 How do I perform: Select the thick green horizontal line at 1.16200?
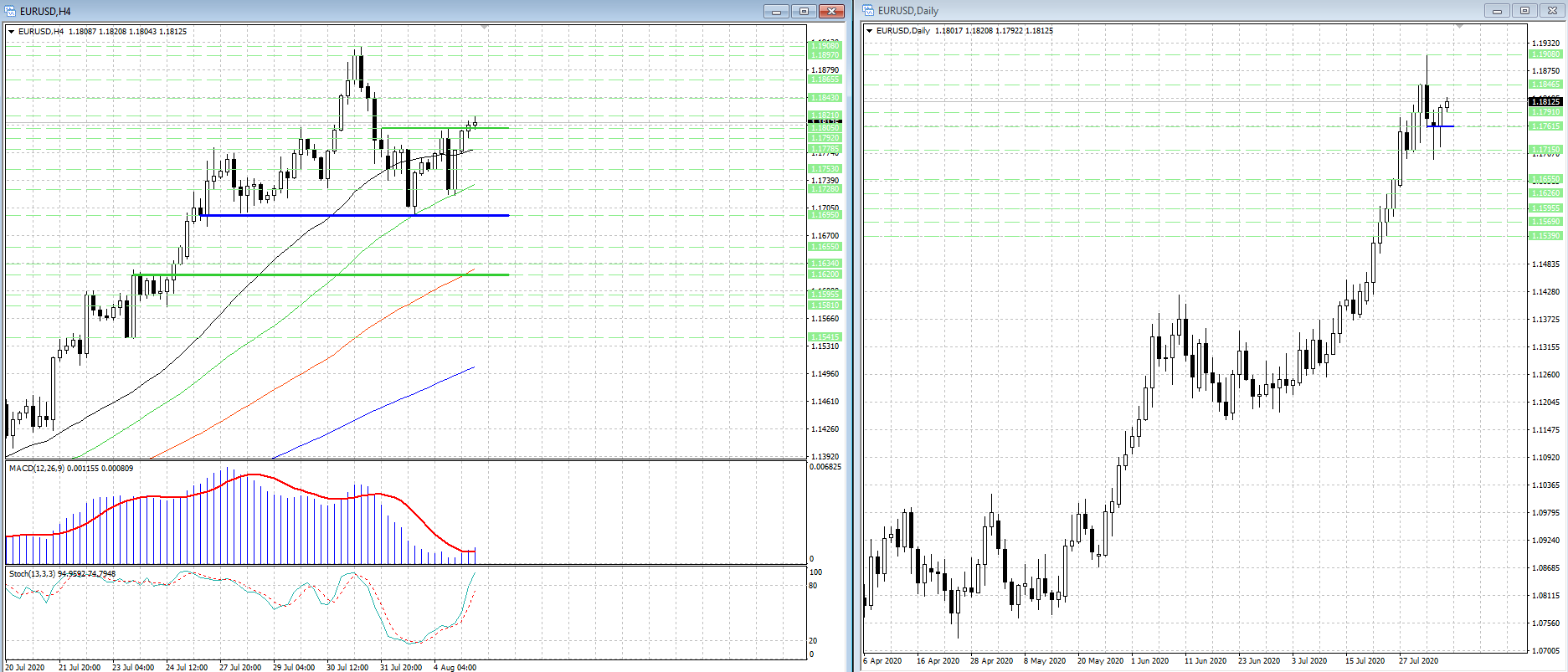point(321,274)
